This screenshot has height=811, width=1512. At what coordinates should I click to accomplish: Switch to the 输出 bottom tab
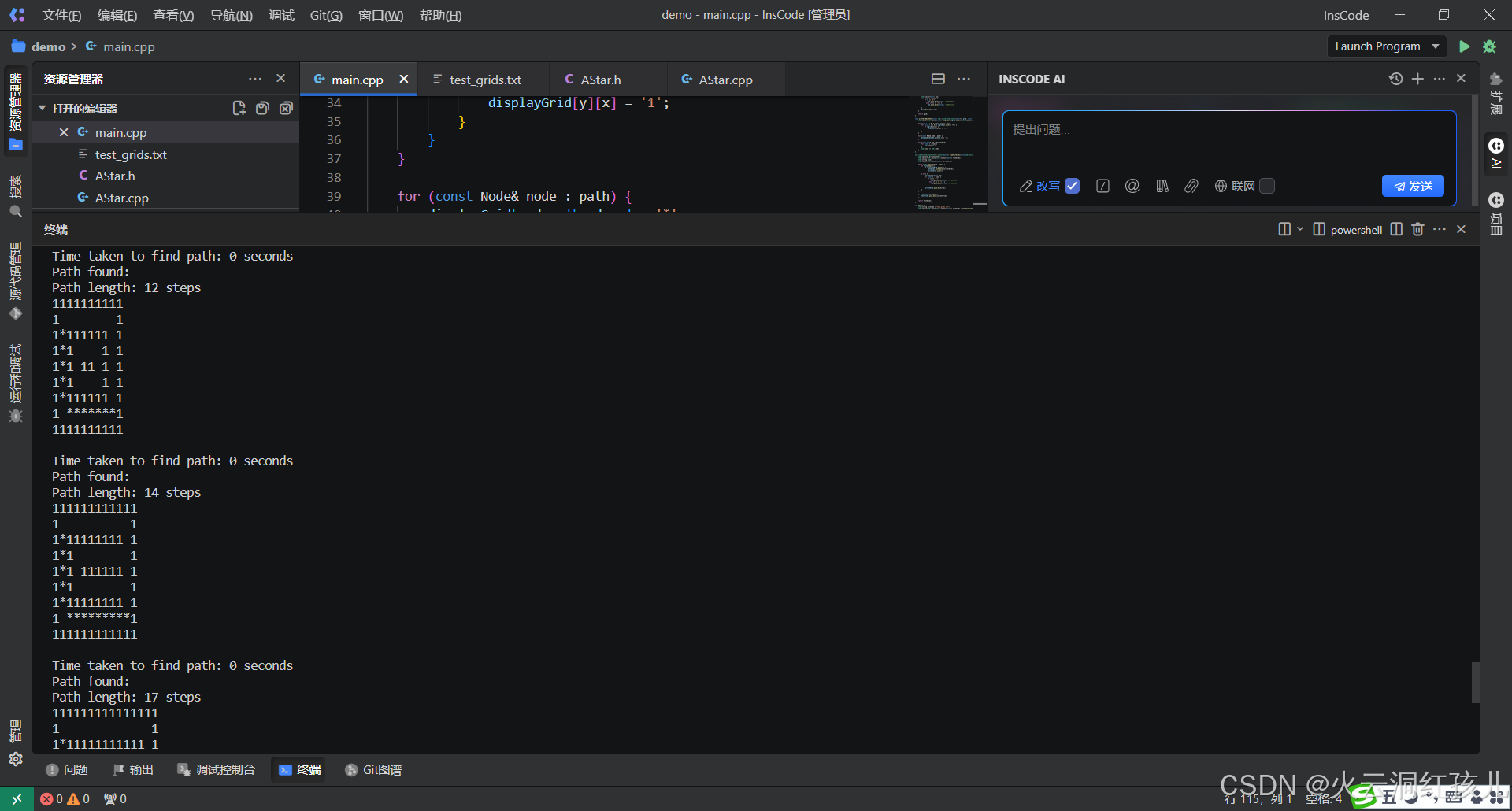pos(133,769)
